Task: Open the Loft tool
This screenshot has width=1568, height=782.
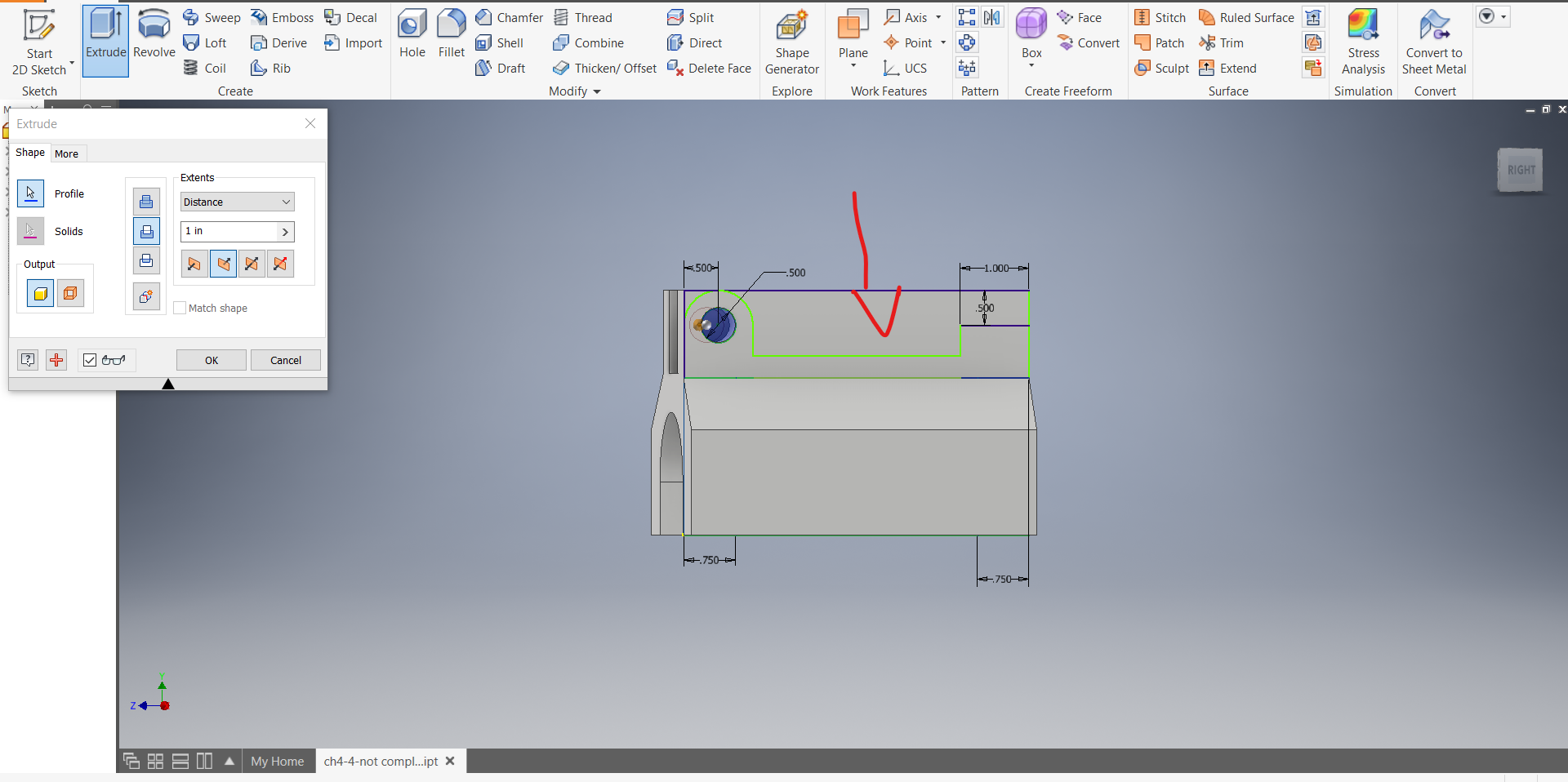Action: [205, 42]
